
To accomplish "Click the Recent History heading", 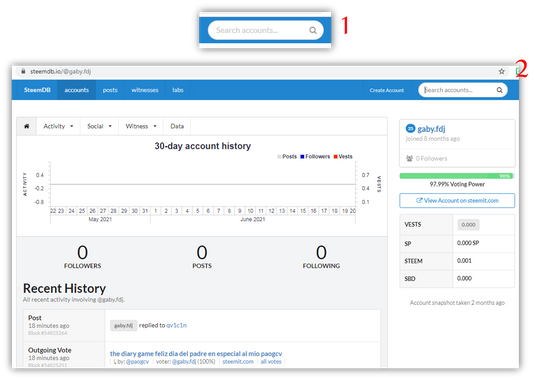I will pyautogui.click(x=65, y=288).
